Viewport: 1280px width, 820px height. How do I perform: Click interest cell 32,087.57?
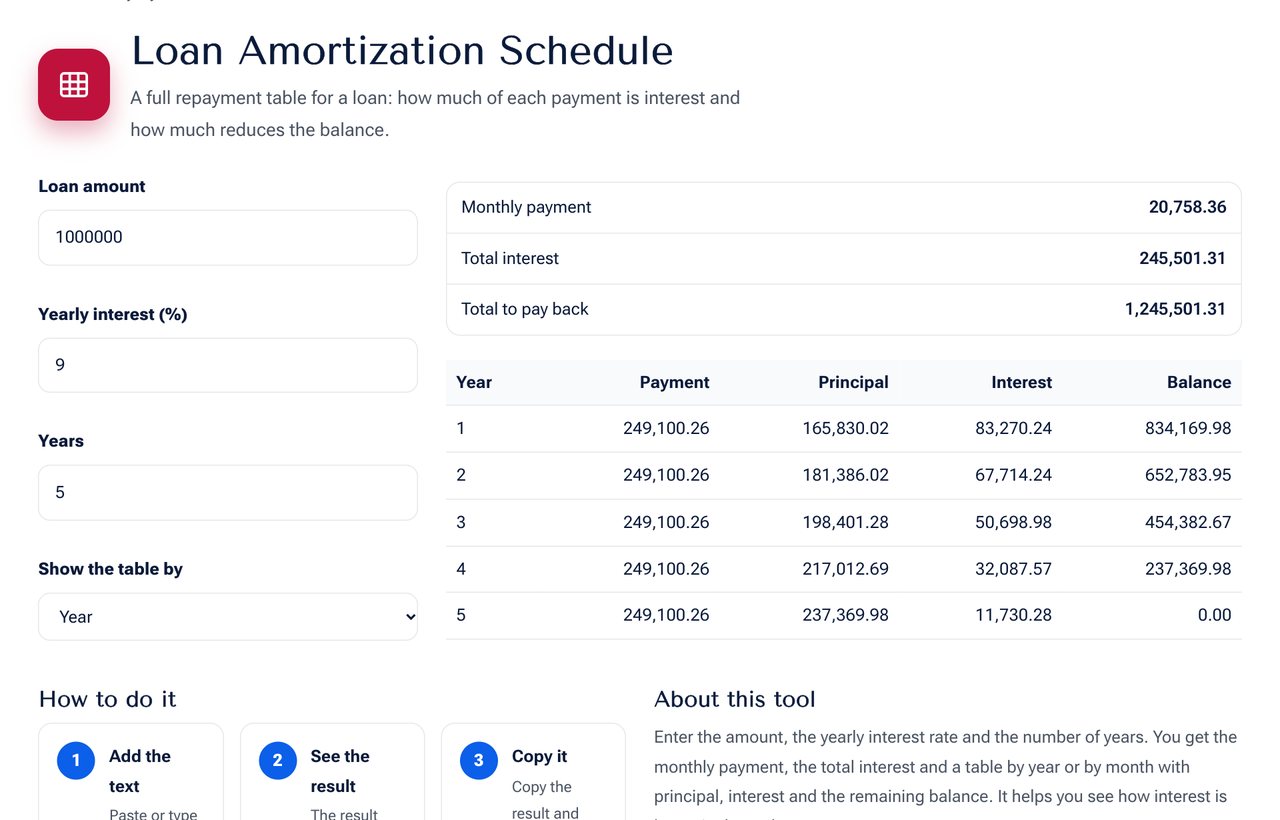[x=1013, y=569]
